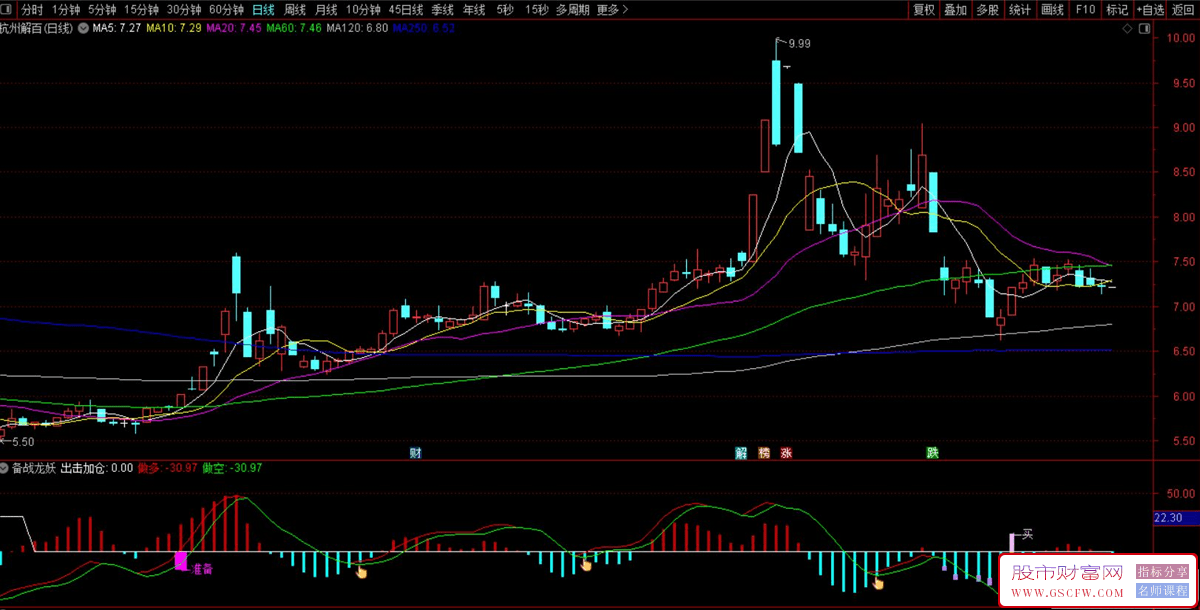Enable the 画线 drawing tools
This screenshot has height=610, width=1200.
click(x=1052, y=10)
